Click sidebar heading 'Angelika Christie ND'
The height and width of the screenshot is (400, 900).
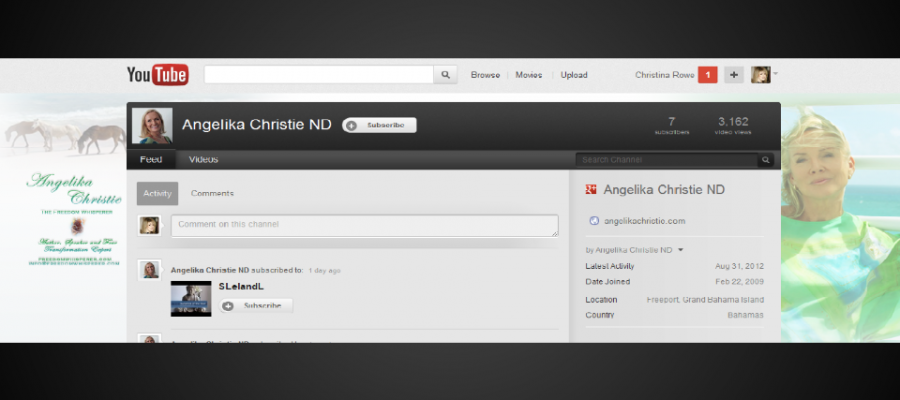click(664, 189)
